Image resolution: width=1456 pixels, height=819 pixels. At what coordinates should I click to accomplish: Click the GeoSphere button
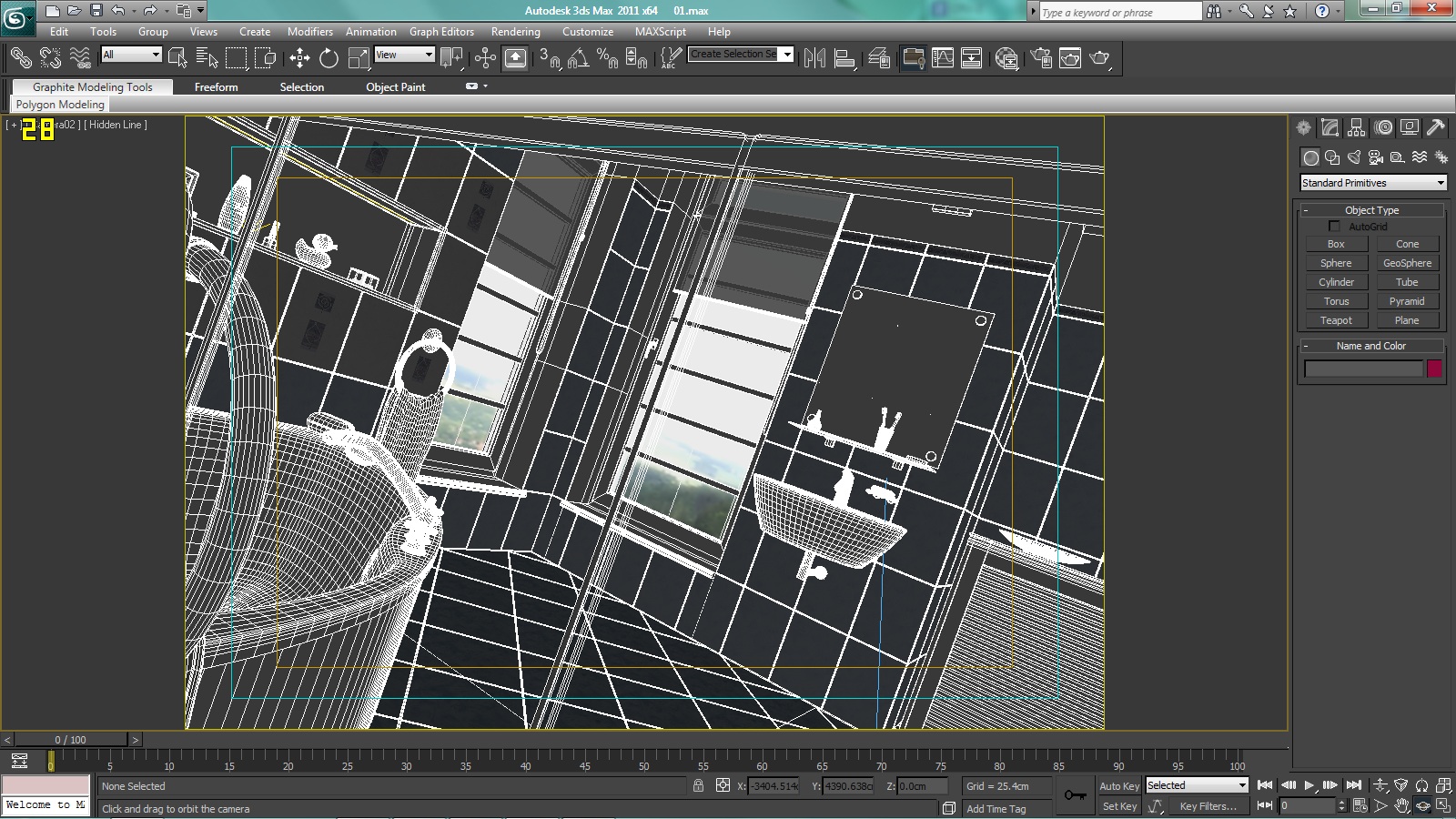pyautogui.click(x=1407, y=263)
